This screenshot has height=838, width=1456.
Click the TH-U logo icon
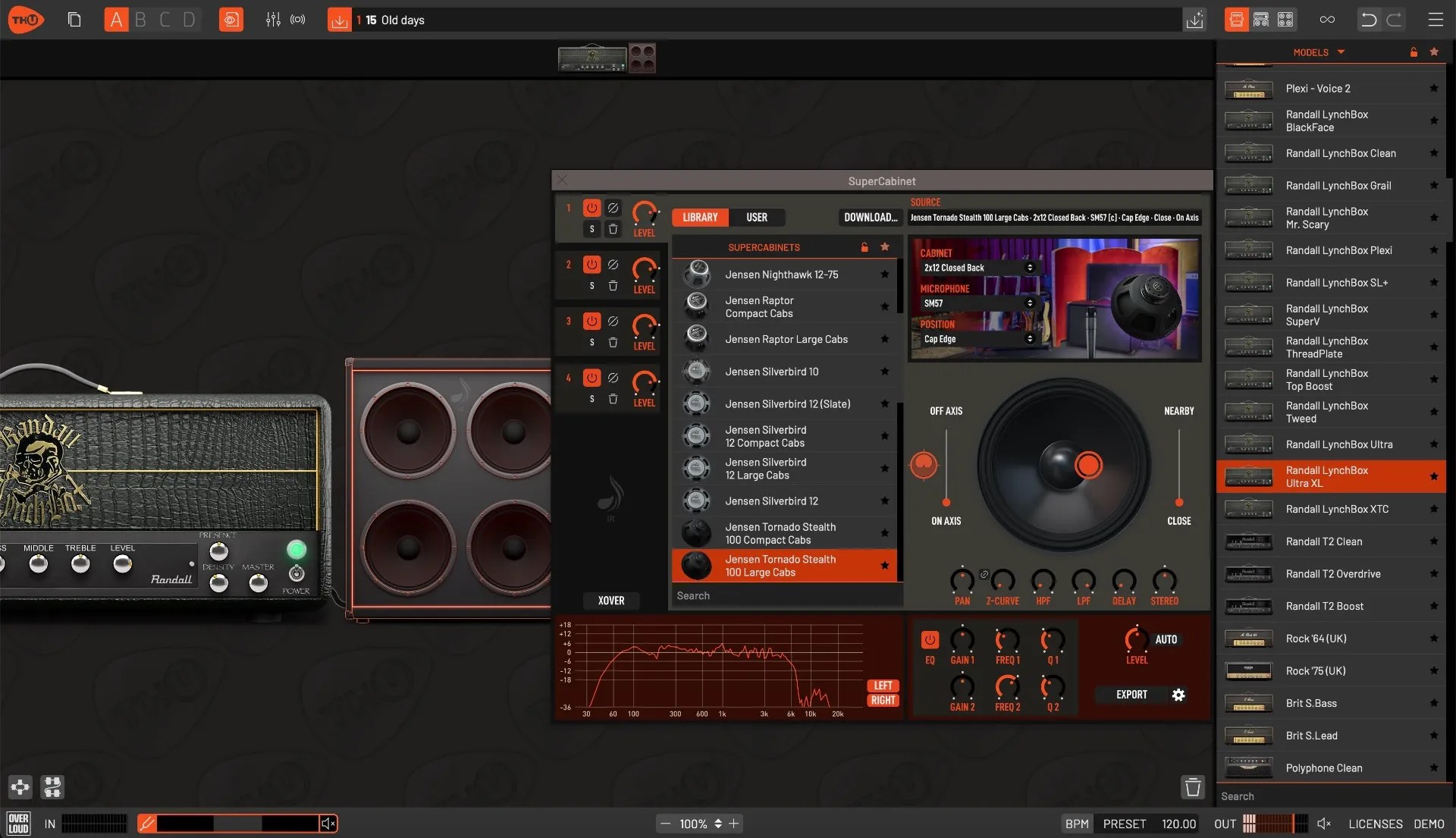pos(25,20)
